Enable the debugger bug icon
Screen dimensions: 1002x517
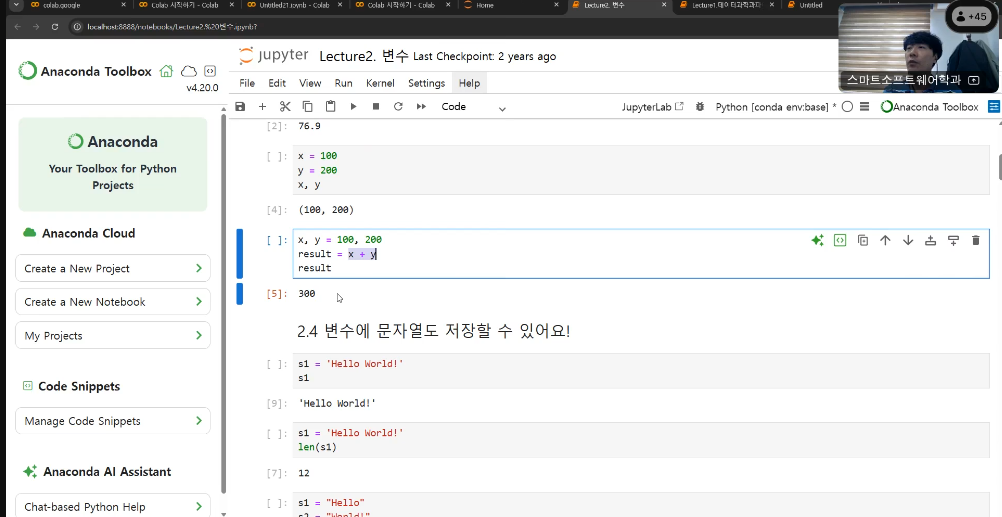(700, 107)
